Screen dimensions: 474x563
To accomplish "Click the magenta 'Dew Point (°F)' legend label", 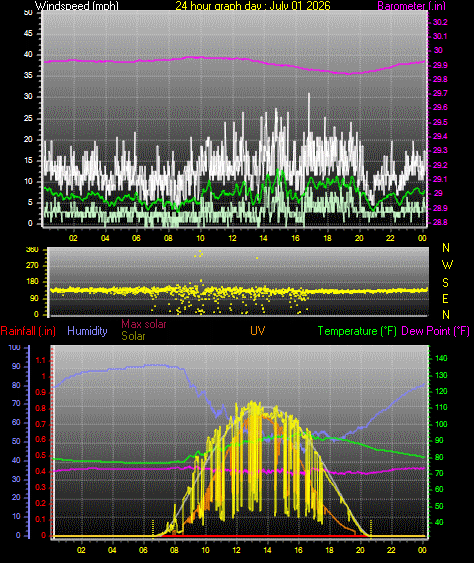I will coord(435,331).
